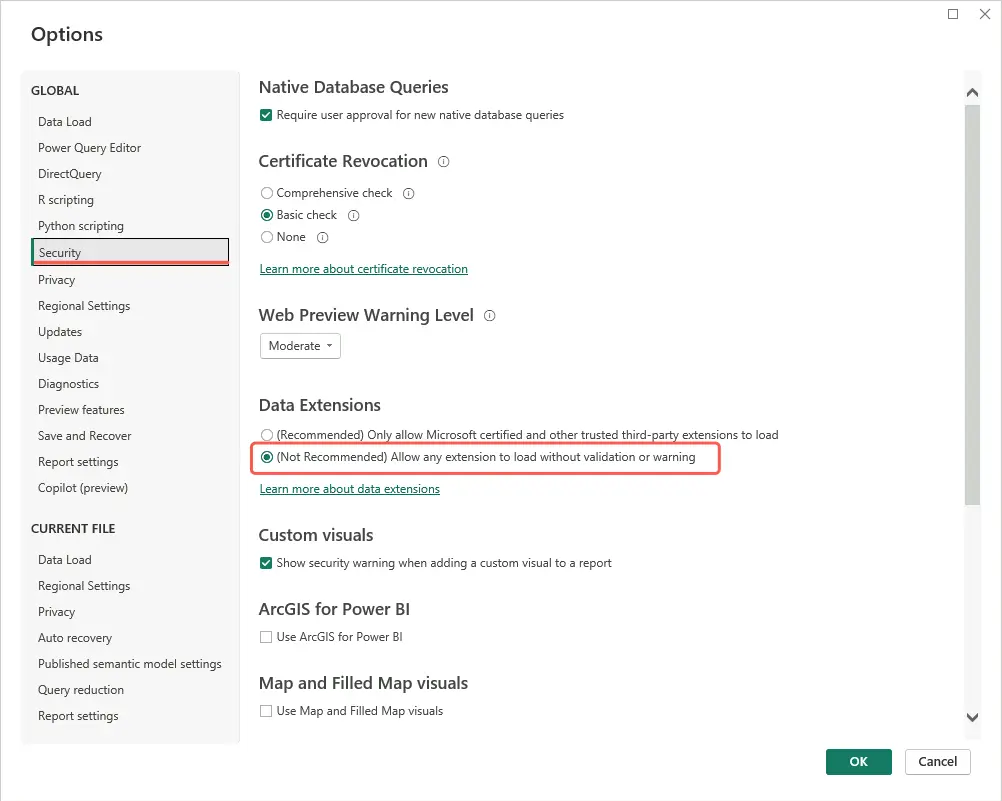
Task: Select Recommended Microsoft certified extensions option
Action: pyautogui.click(x=266, y=435)
